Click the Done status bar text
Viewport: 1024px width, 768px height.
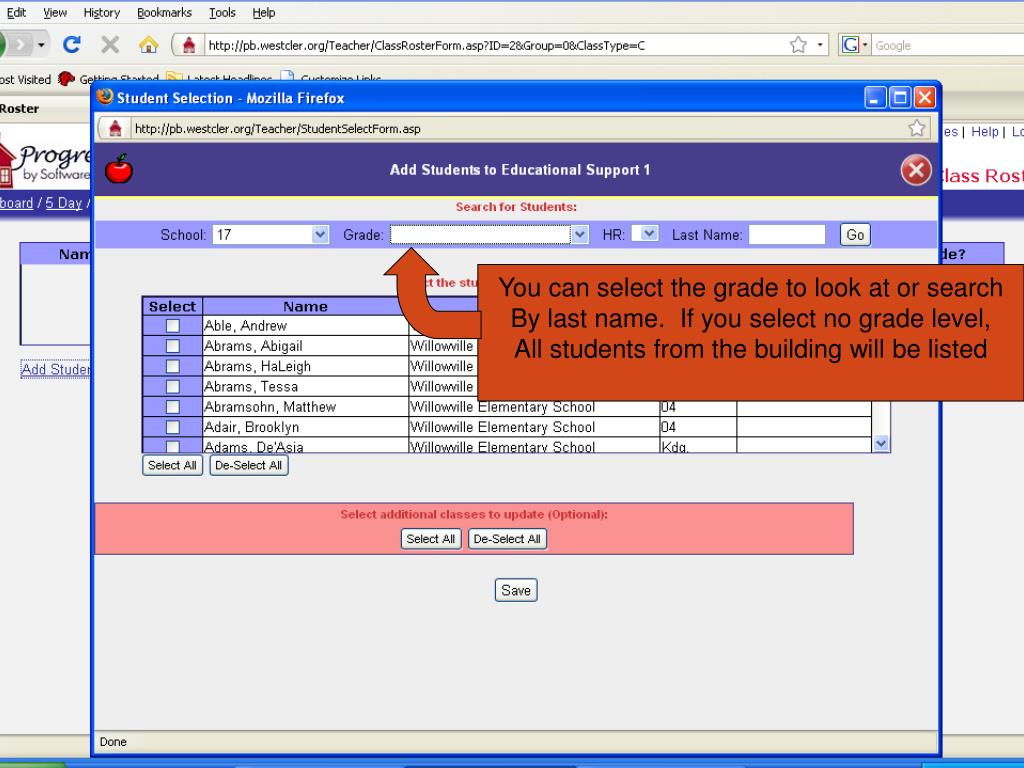tap(113, 742)
